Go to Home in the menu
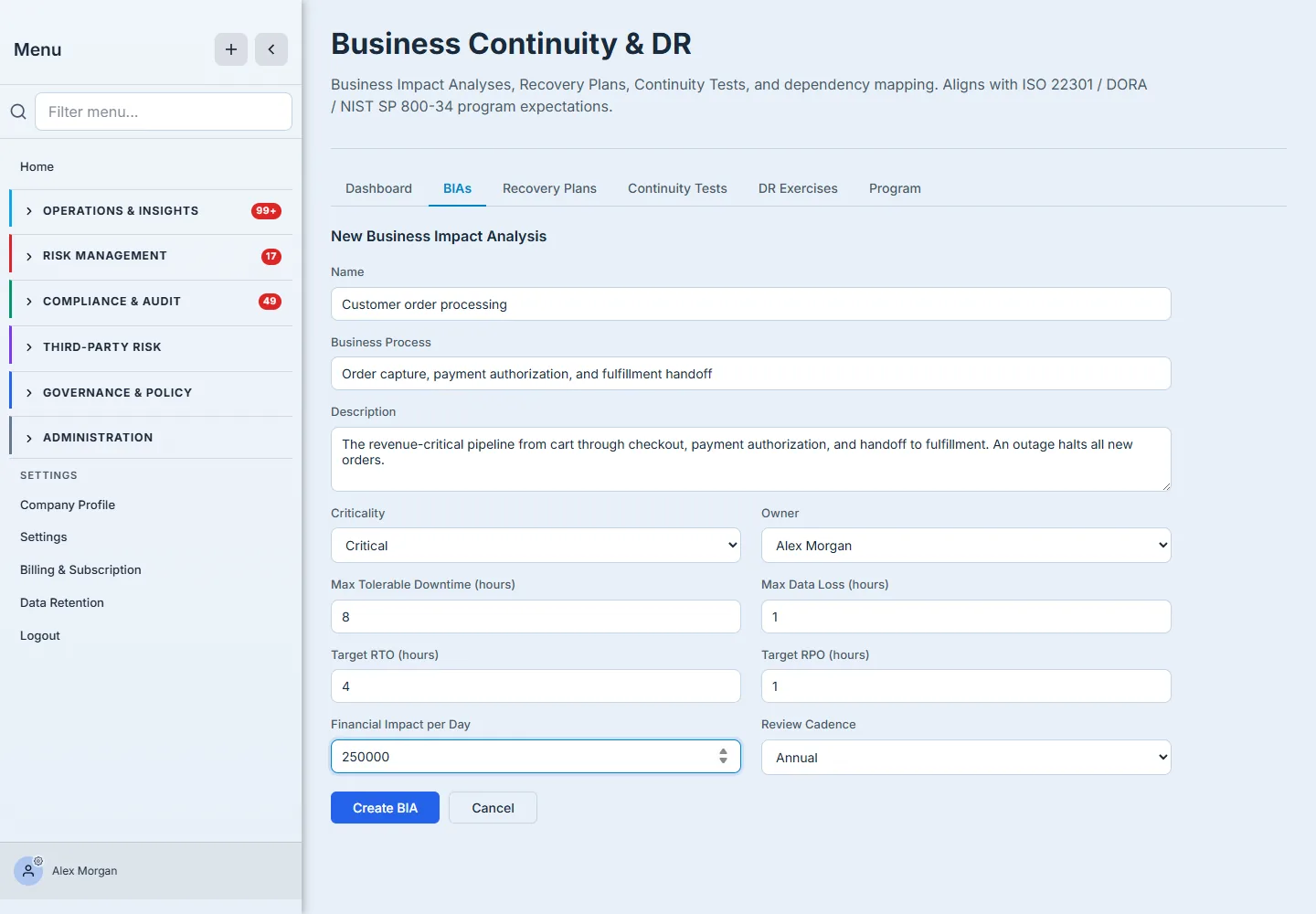 coord(37,166)
